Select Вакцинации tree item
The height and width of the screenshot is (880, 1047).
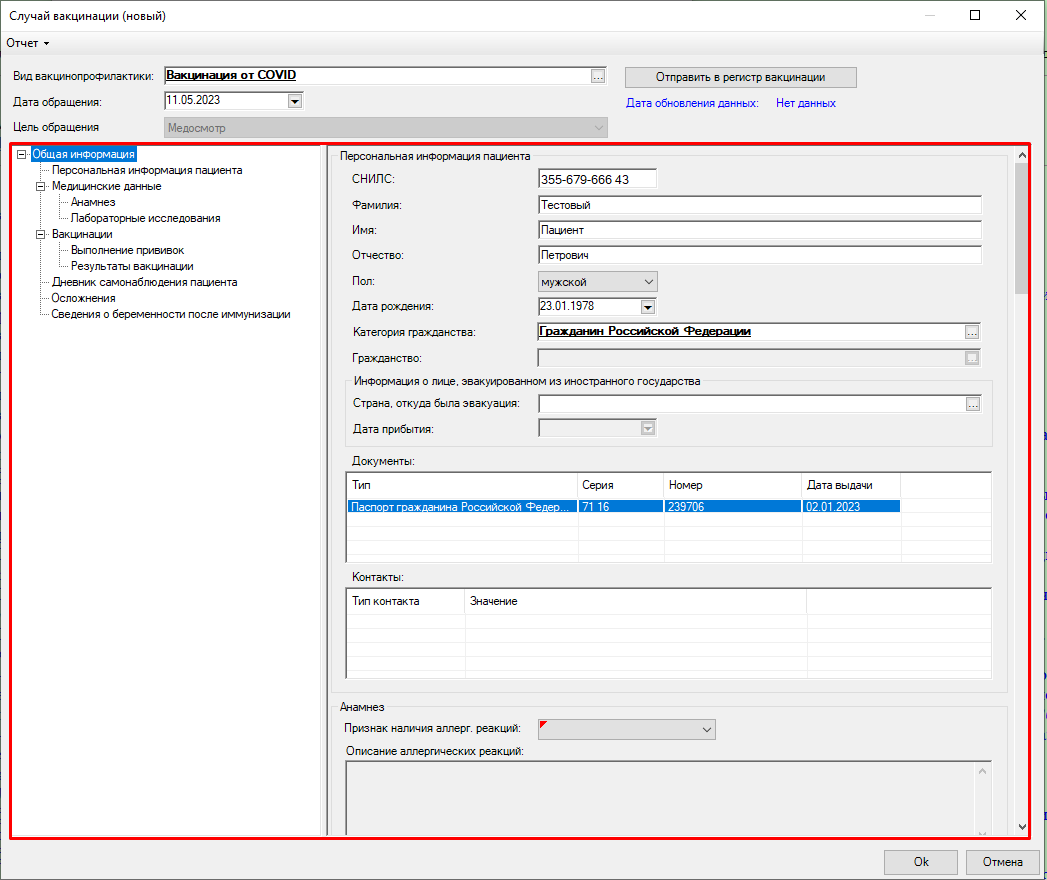point(82,234)
